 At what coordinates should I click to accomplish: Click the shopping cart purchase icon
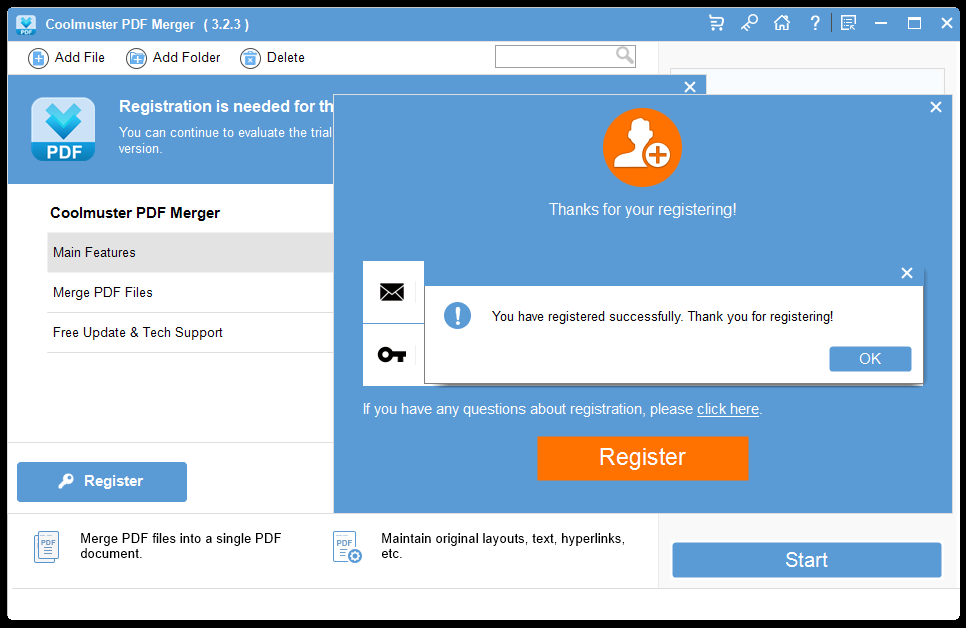[716, 23]
